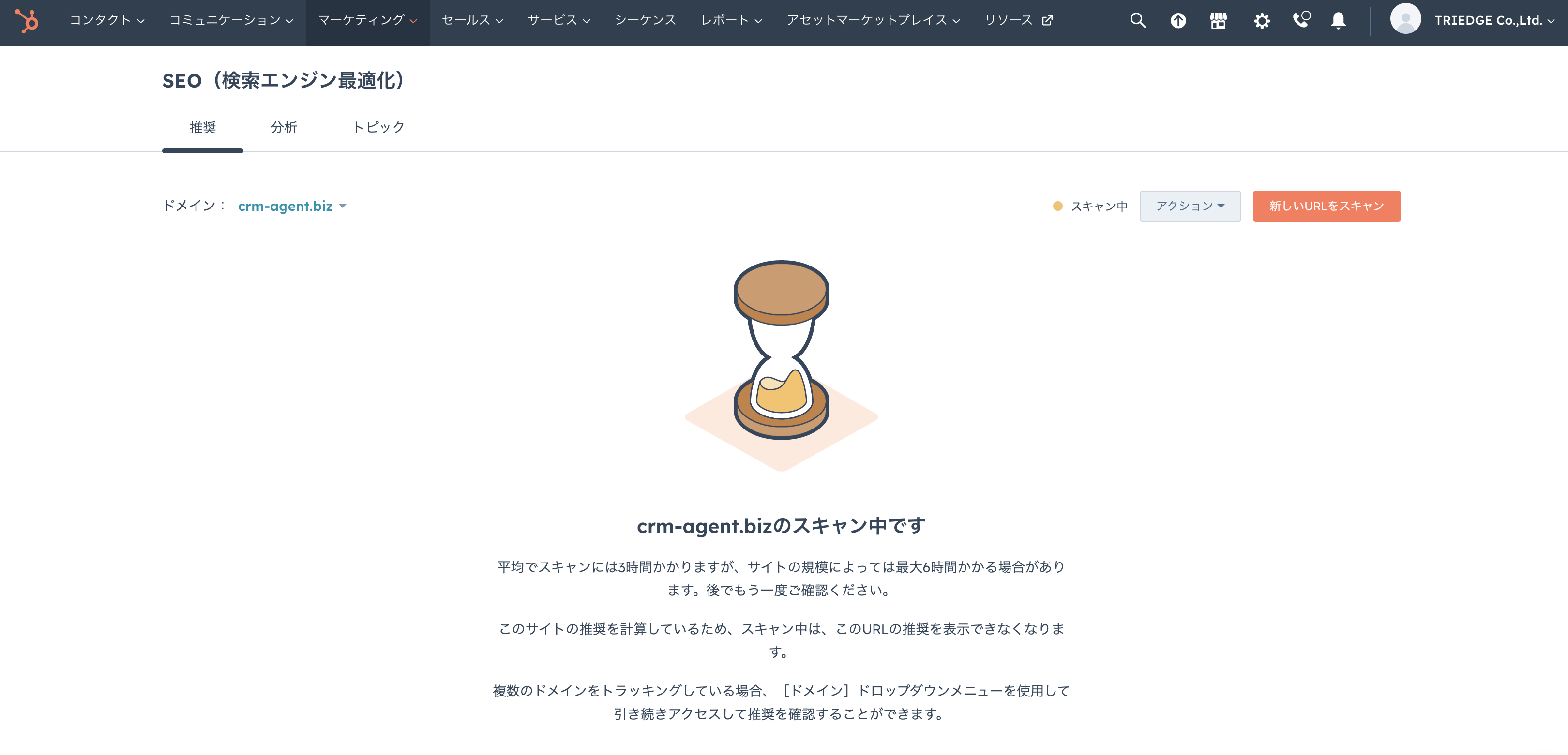Click the スキャン中 status indicator
1568x755 pixels.
(1090, 206)
